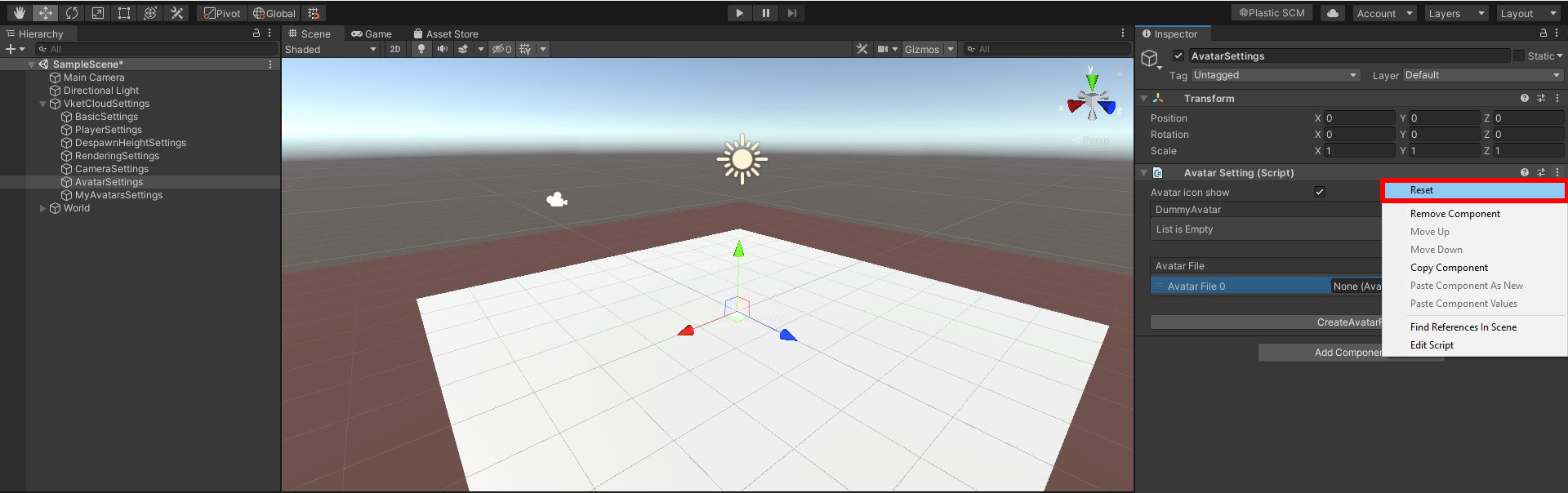Open the Tag dropdown showing Untagged

(x=1275, y=75)
